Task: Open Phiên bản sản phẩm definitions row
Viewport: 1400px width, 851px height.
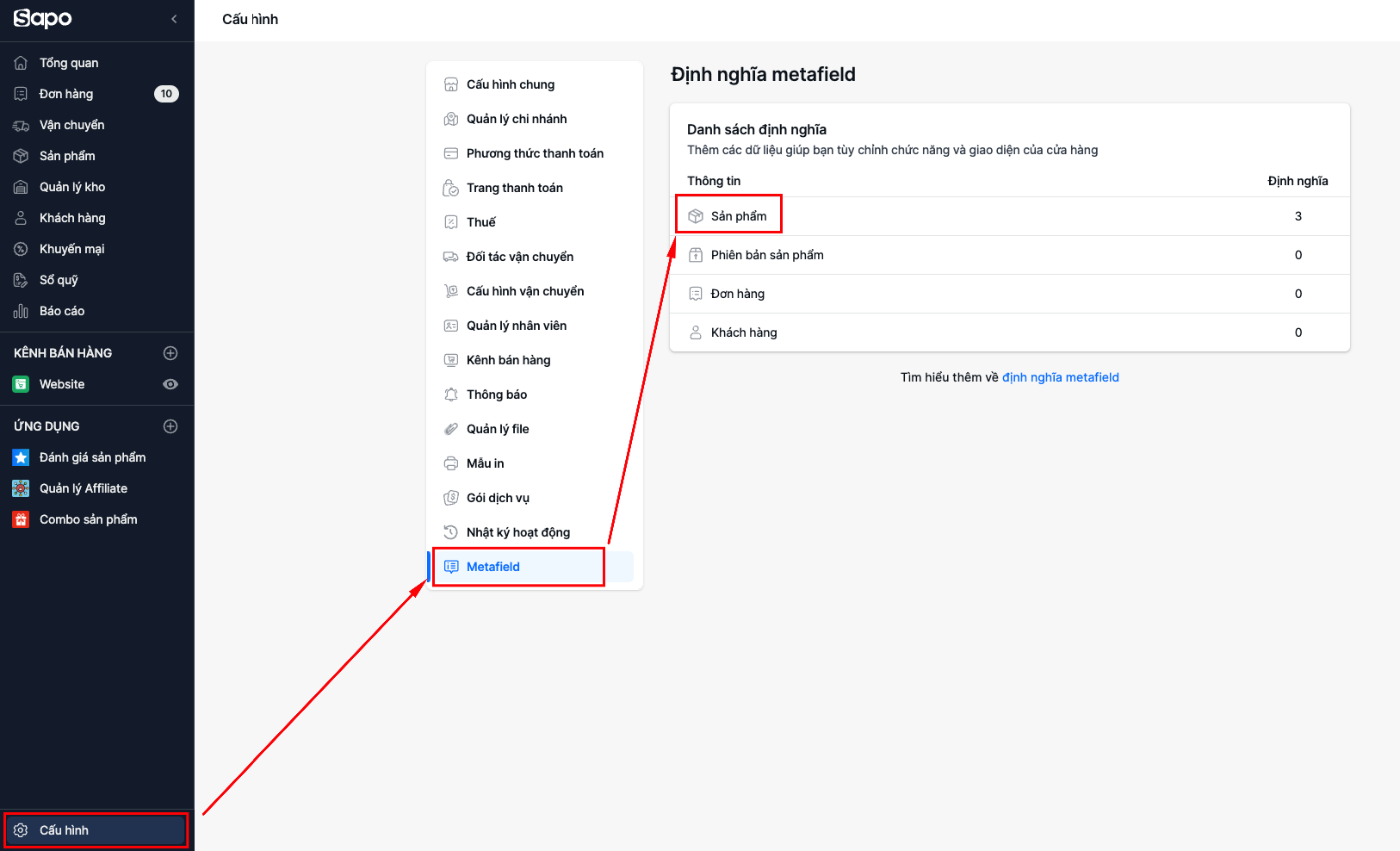Action: pyautogui.click(x=767, y=255)
